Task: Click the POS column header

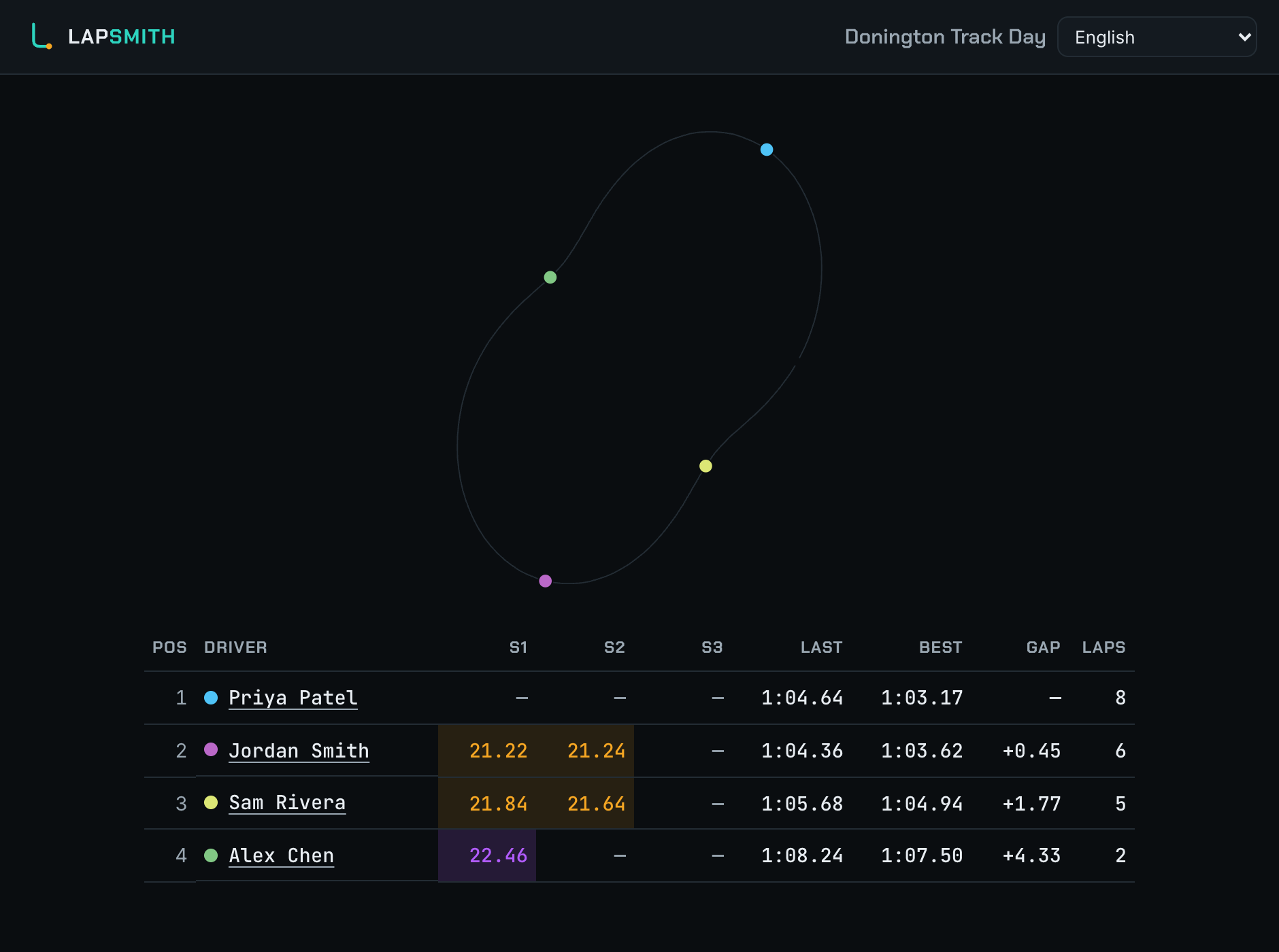Action: [x=169, y=647]
